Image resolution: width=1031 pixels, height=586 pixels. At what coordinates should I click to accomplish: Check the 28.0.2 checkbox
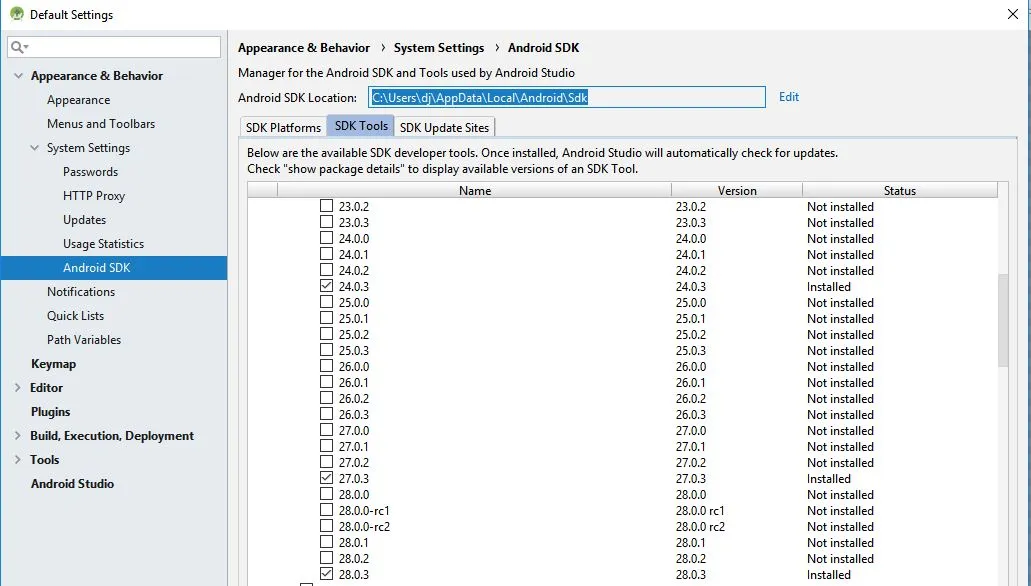coord(326,558)
